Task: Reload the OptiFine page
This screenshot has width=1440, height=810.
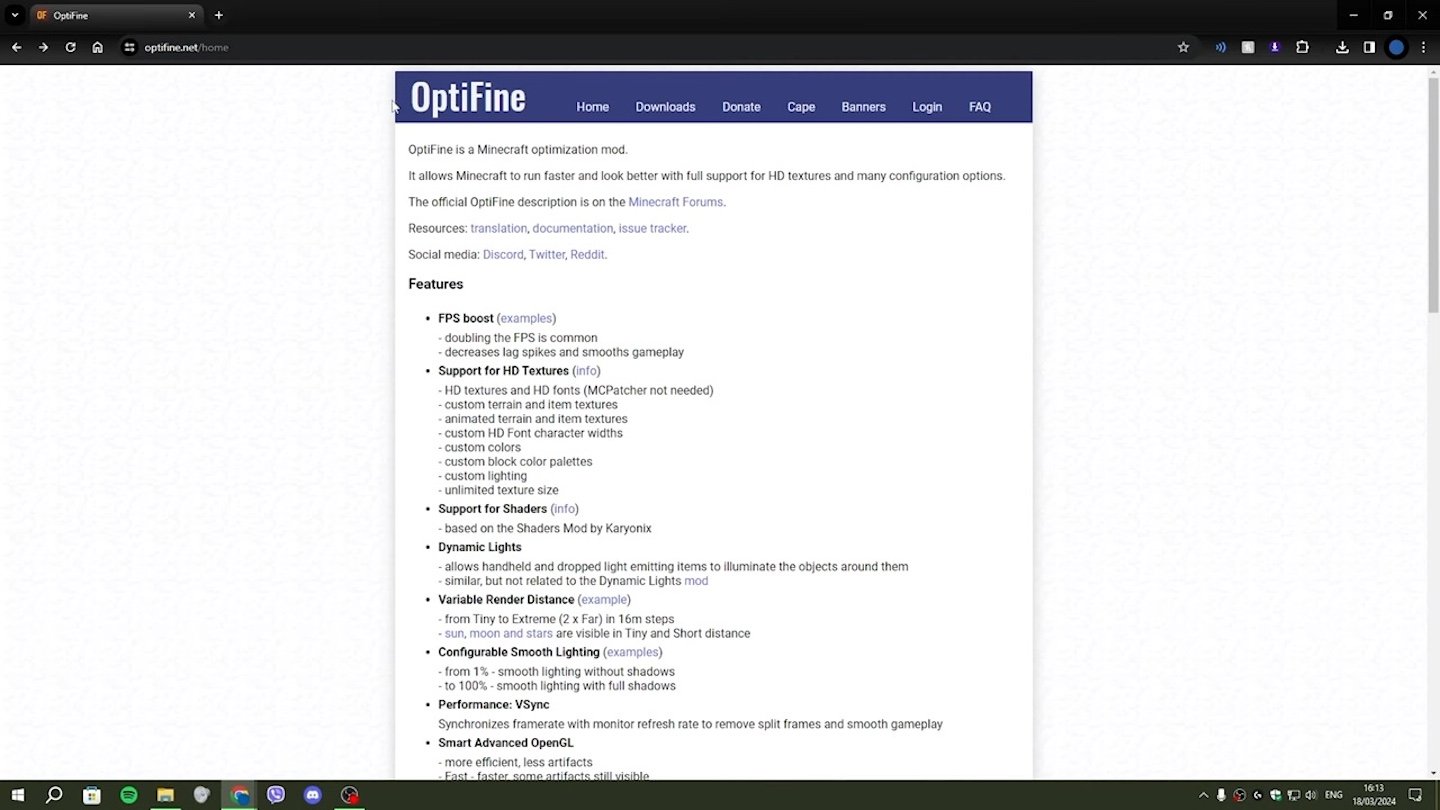Action: point(70,47)
